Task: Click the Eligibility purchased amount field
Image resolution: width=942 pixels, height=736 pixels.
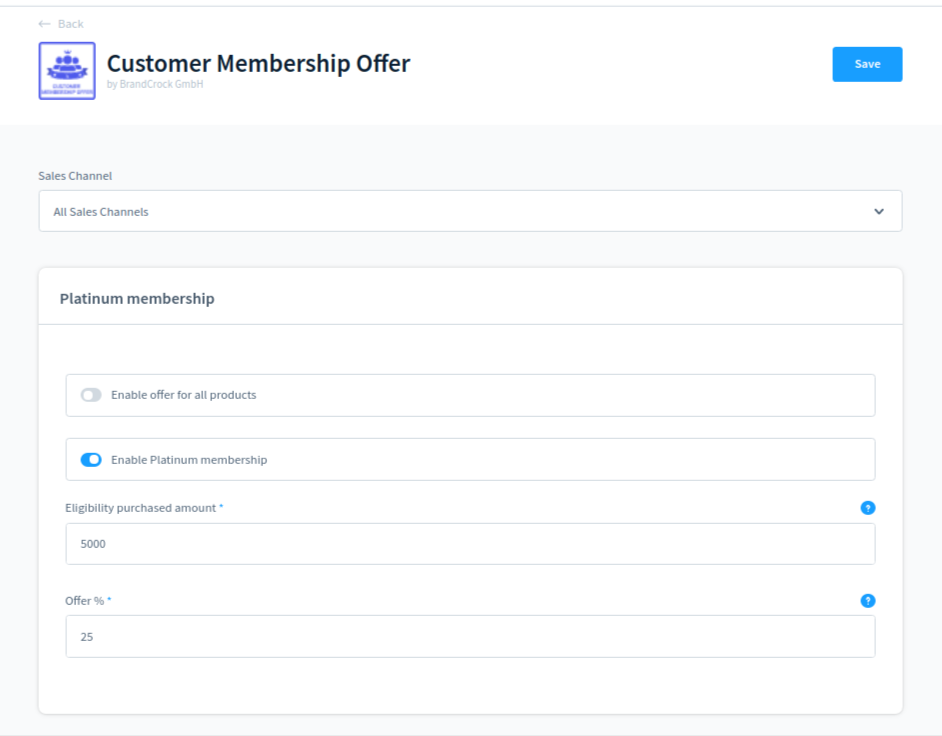Action: click(x=470, y=544)
